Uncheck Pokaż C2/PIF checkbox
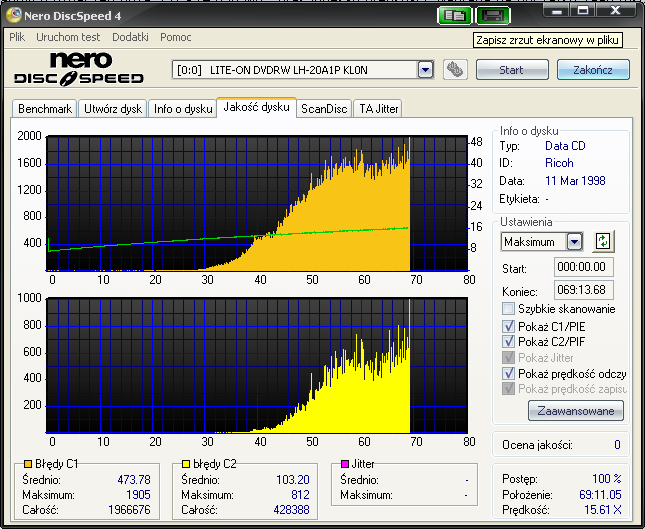The height and width of the screenshot is (529, 645). (508, 341)
